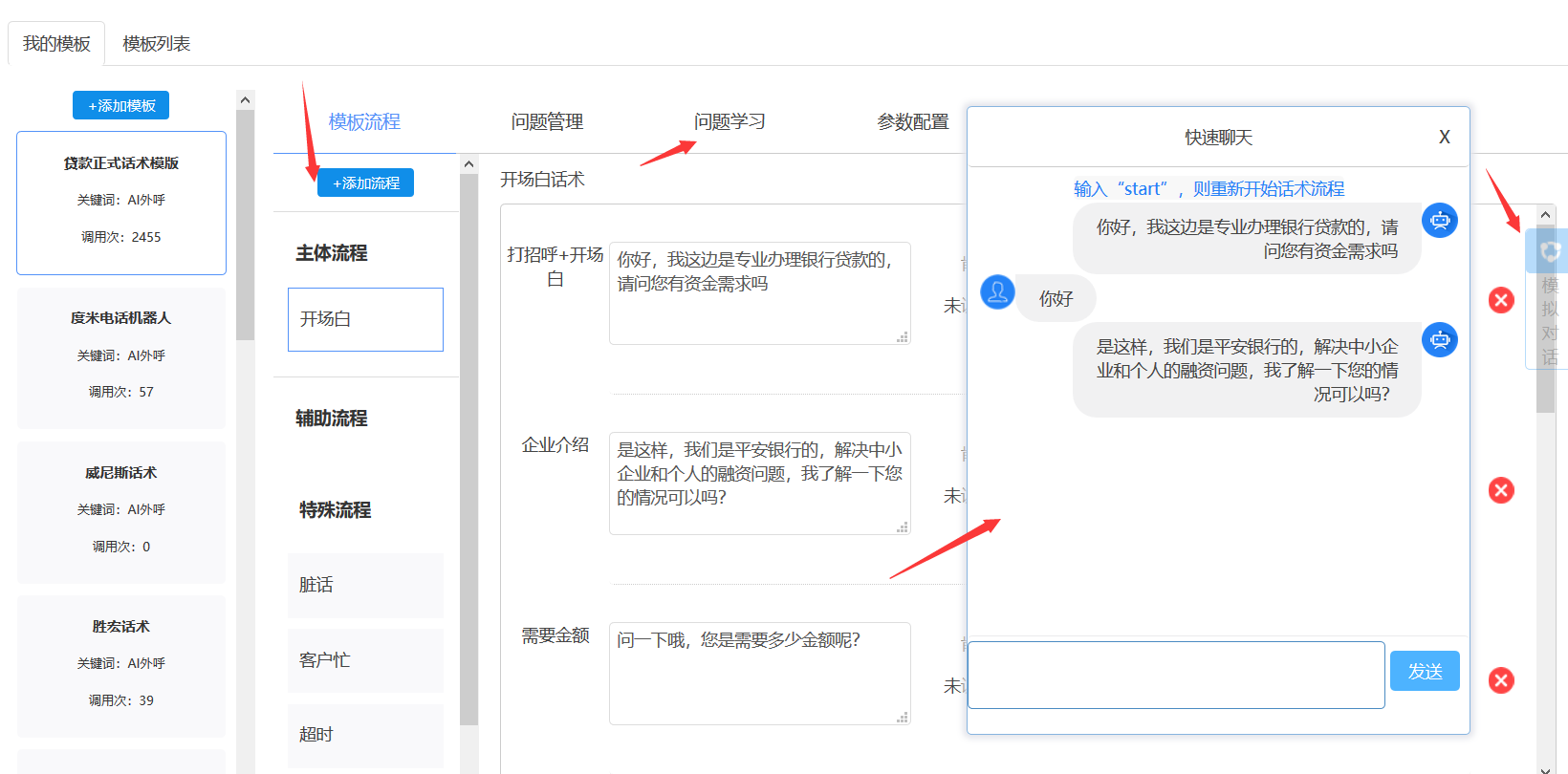Click the chat message input box

1176,675
